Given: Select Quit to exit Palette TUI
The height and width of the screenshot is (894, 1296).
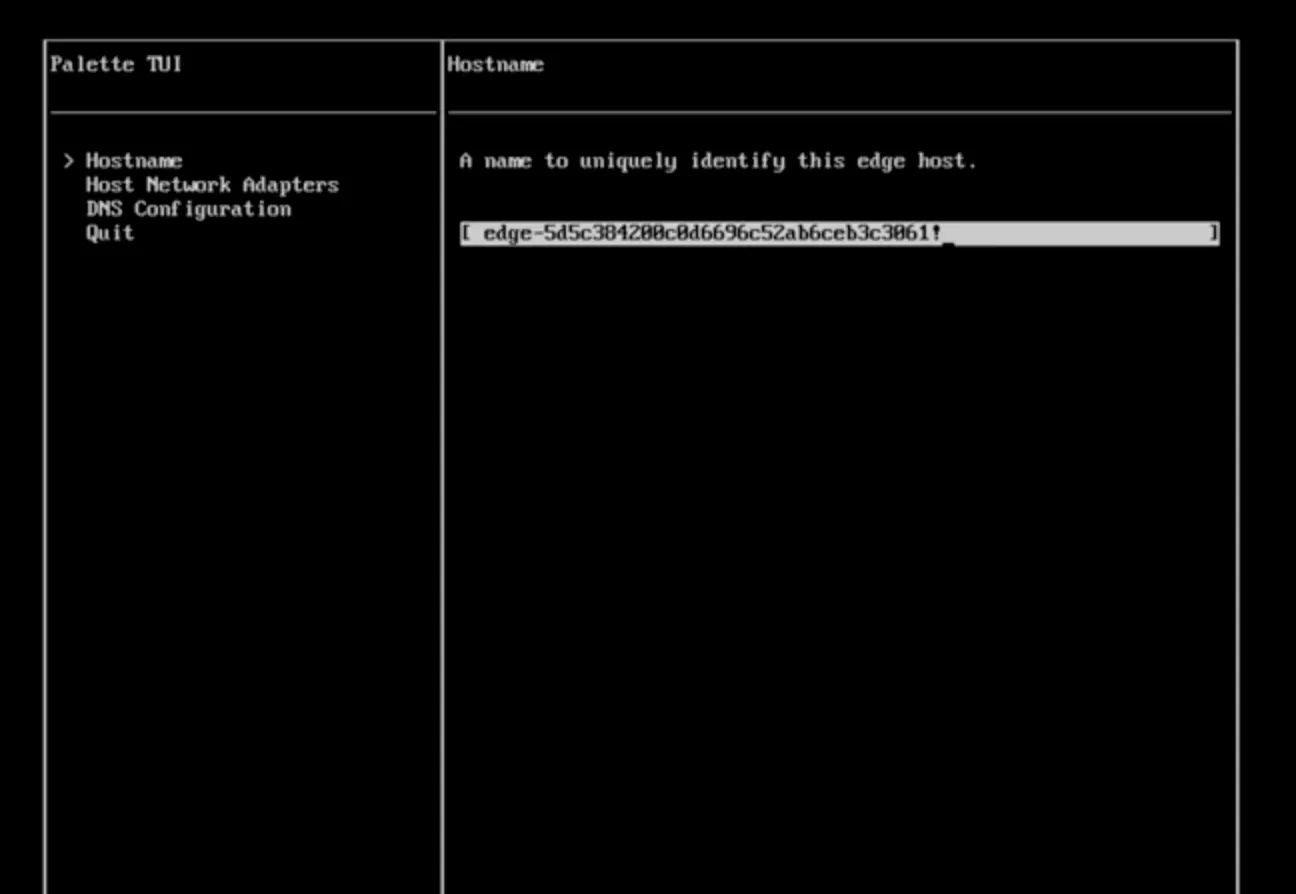Looking at the screenshot, I should tap(109, 232).
